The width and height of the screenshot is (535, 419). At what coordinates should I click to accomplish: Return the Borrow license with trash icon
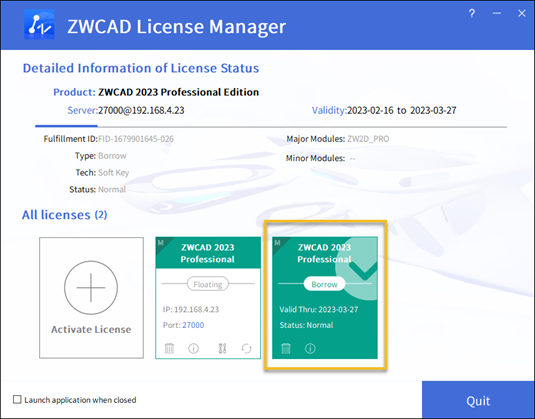[x=286, y=348]
